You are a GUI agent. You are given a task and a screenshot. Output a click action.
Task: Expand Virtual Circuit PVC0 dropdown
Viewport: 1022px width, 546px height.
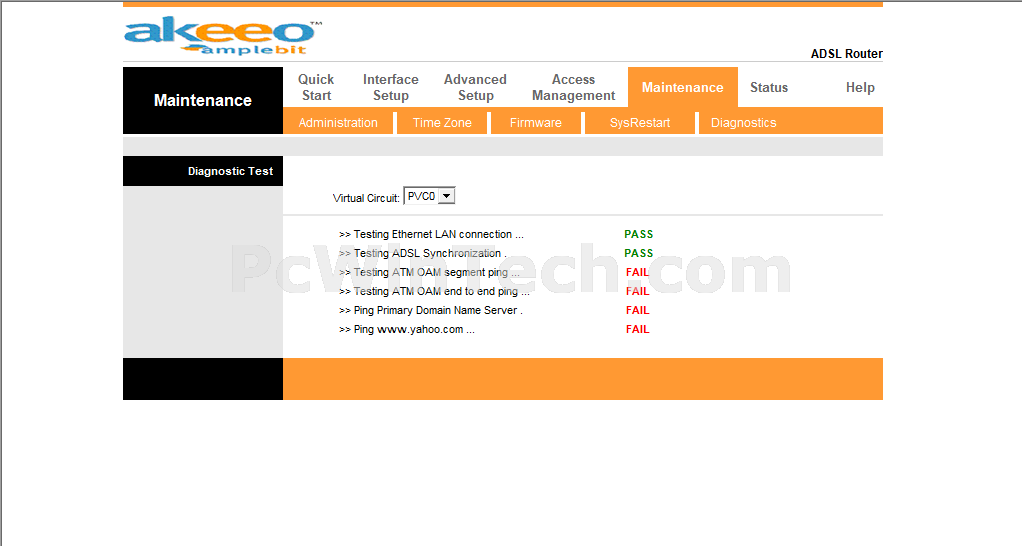pos(430,196)
